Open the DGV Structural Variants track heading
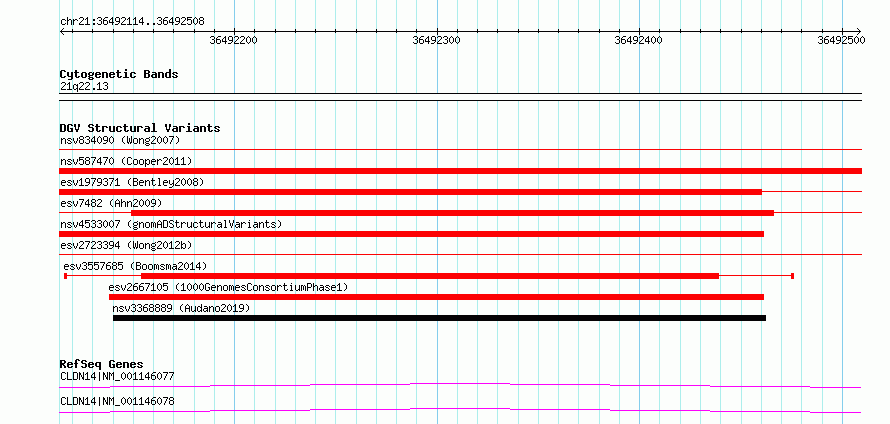The image size is (890, 424). pos(140,128)
